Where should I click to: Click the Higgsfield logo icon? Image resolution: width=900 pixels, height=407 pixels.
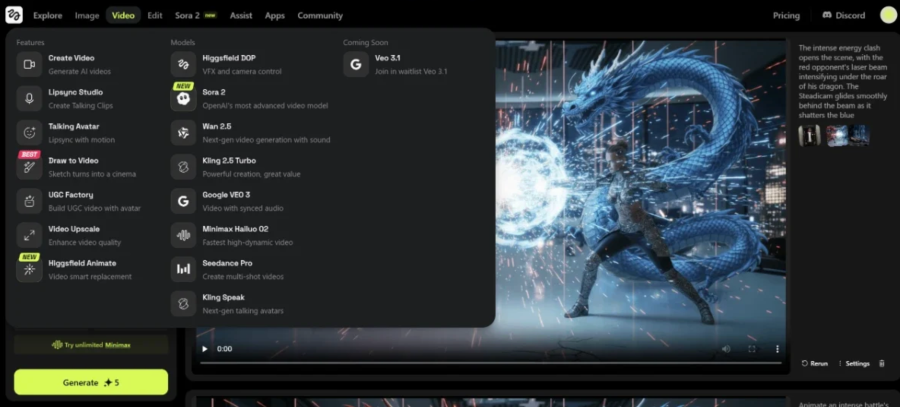point(14,15)
